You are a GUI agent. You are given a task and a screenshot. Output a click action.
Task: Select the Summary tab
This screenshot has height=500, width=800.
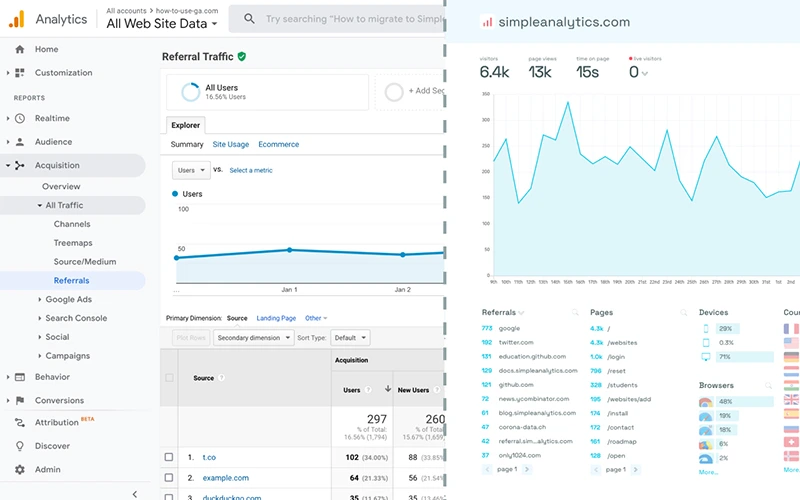[x=187, y=144]
